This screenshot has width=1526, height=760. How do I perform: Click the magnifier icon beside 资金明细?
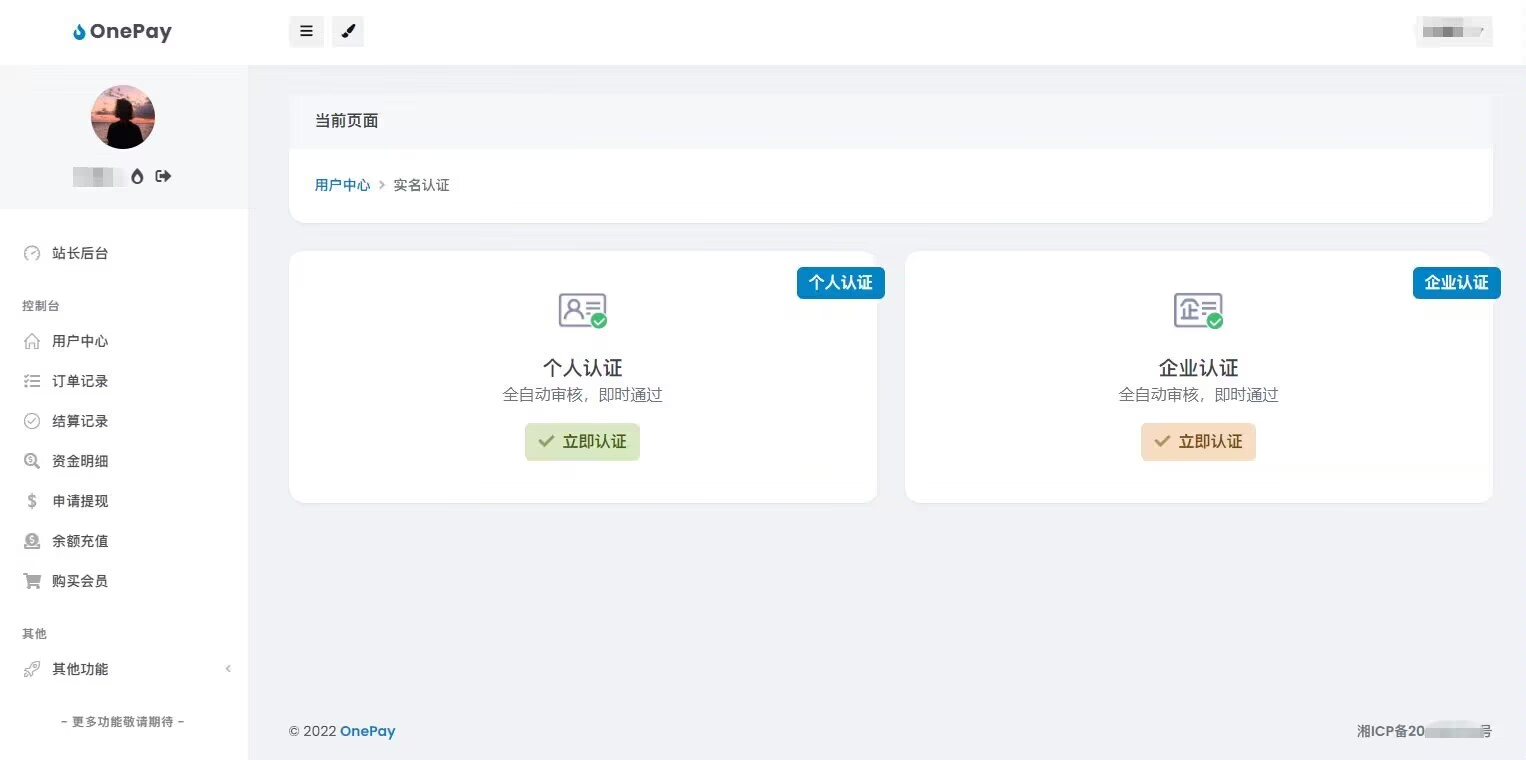point(31,461)
